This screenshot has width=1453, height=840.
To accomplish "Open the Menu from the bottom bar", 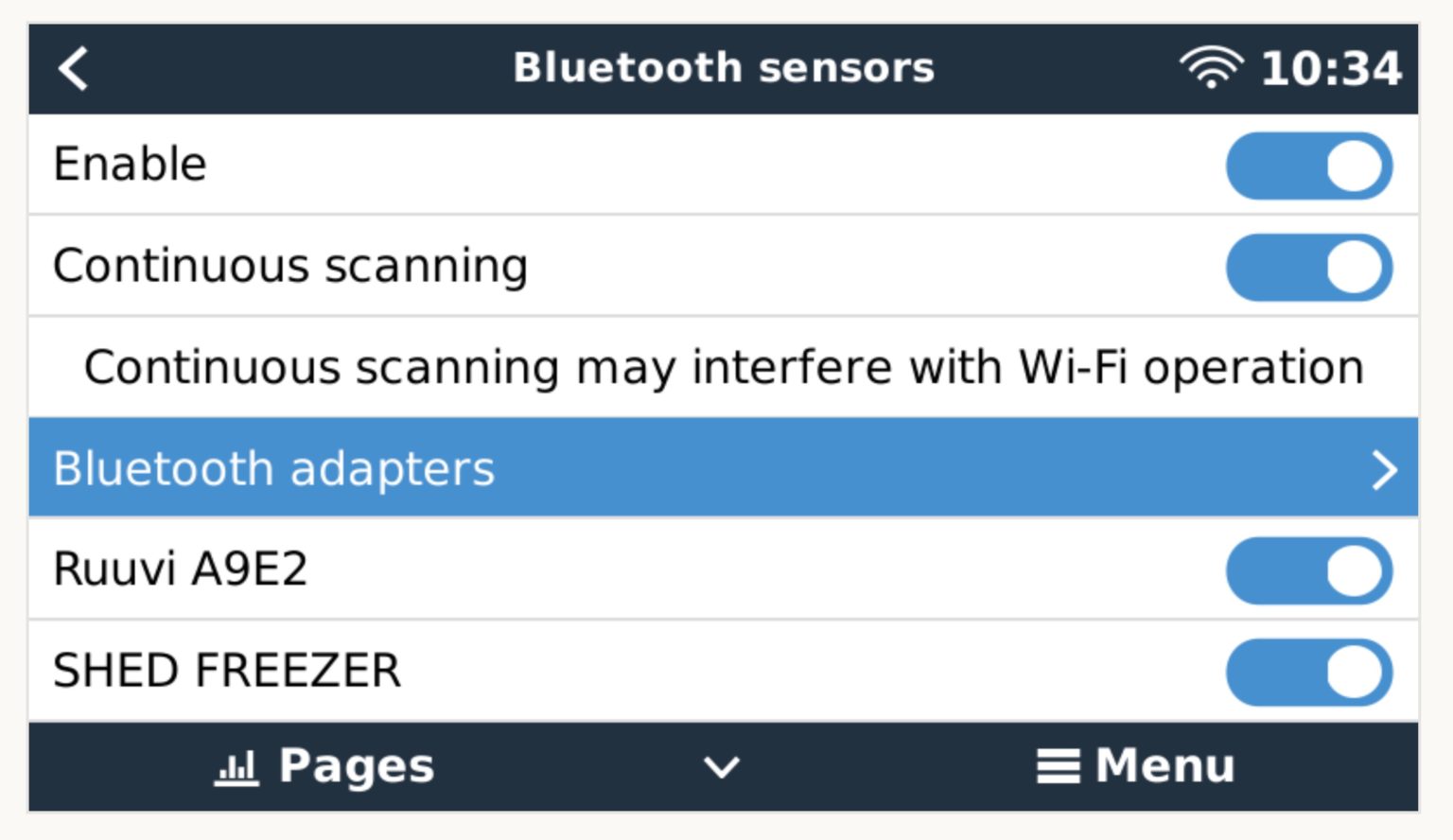I will [x=1135, y=766].
